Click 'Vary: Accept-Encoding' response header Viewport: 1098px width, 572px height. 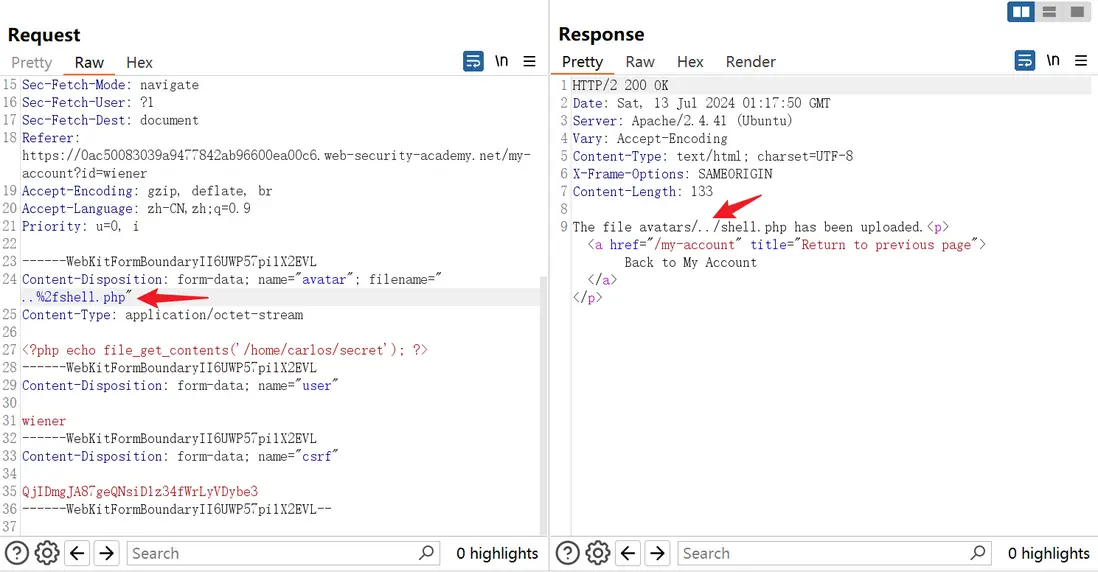[650, 139]
